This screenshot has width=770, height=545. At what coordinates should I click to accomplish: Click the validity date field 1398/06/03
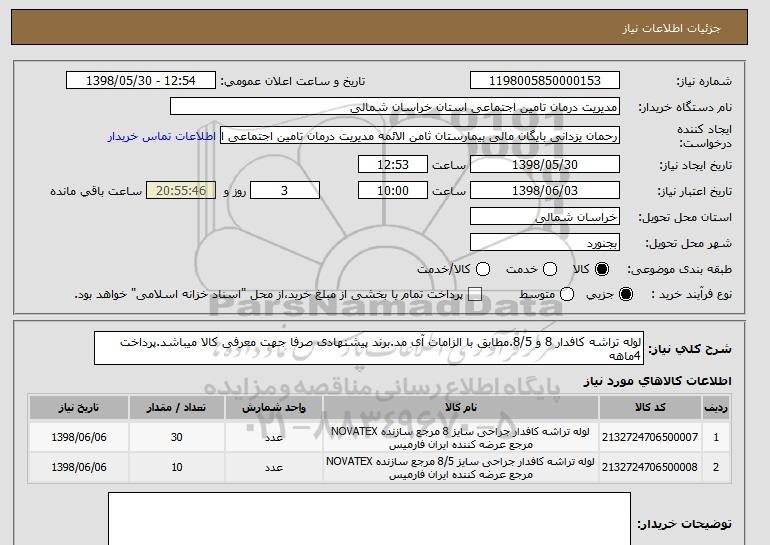pos(545,190)
